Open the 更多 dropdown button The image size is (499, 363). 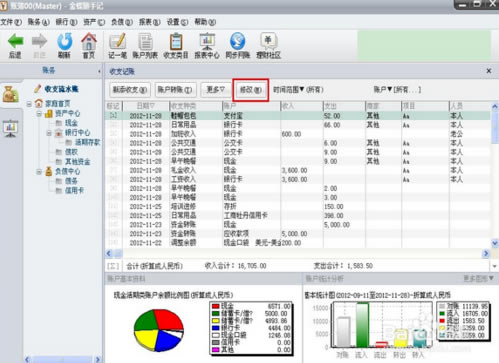pyautogui.click(x=216, y=90)
